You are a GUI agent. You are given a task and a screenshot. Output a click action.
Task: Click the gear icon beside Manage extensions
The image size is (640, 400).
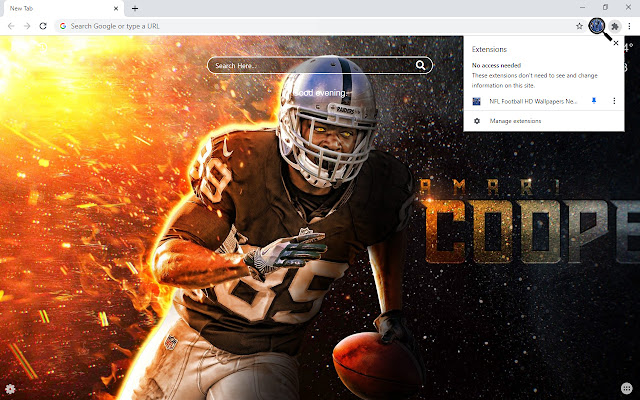[477, 121]
